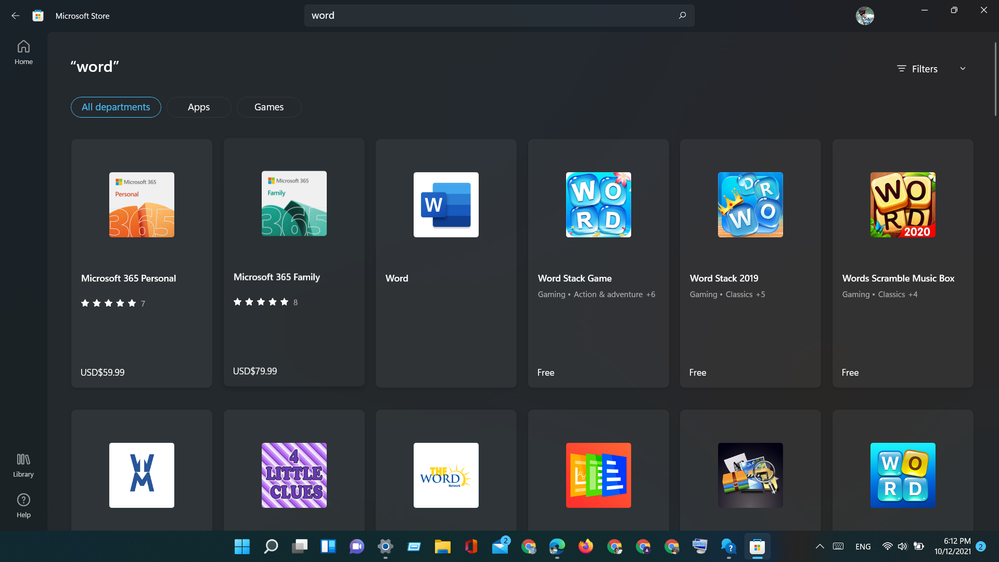Open Widgets from the taskbar

point(328,547)
